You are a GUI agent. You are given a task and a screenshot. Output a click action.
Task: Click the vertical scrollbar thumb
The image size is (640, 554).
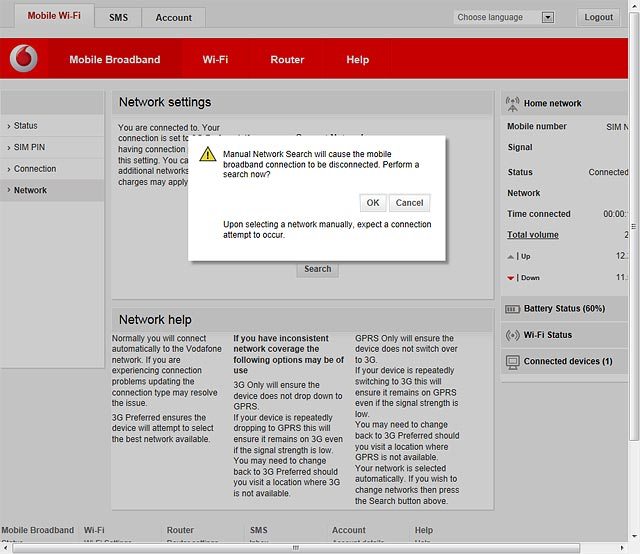634,227
